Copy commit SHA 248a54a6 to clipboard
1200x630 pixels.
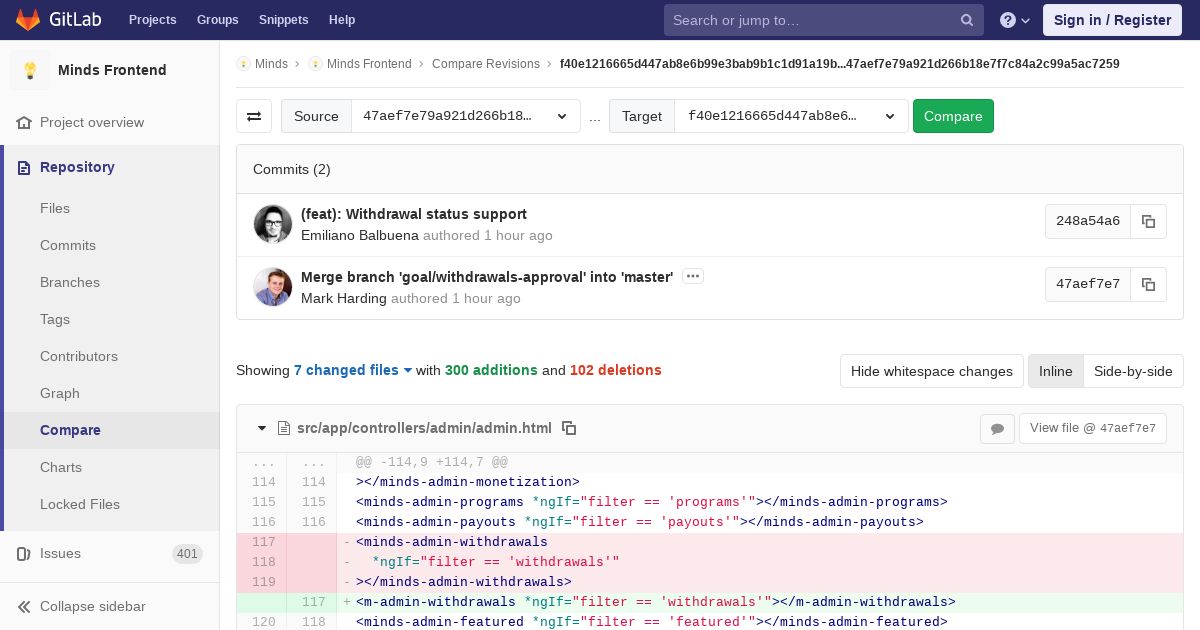coord(1148,221)
